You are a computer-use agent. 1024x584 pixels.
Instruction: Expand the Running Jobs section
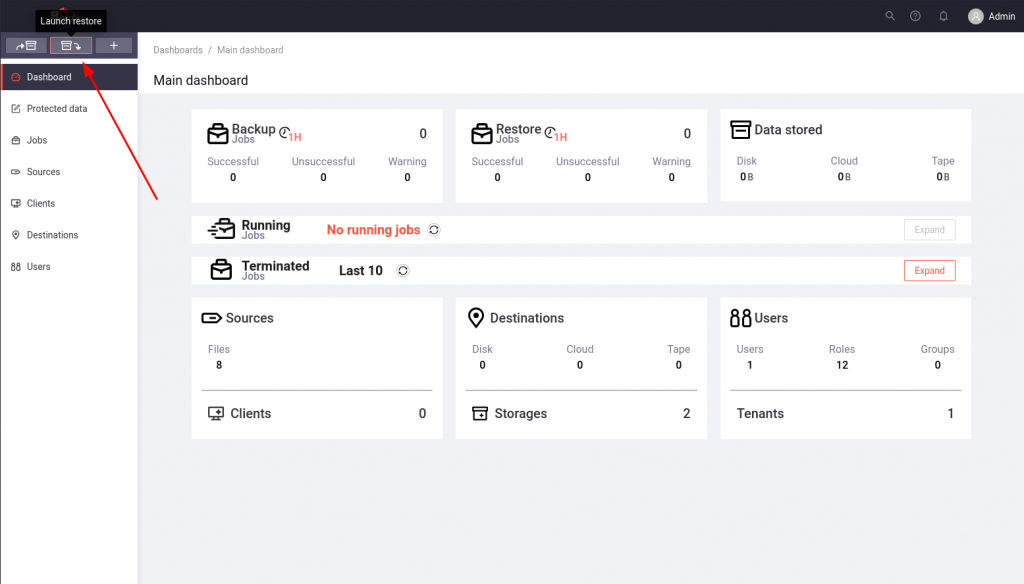(x=929, y=230)
